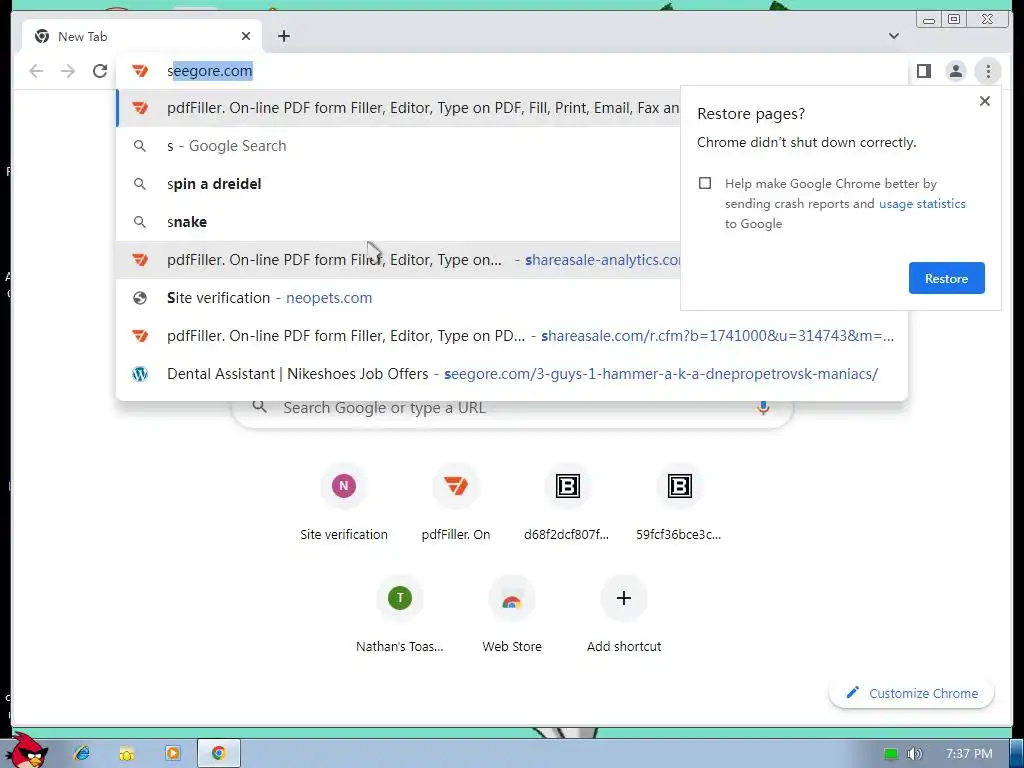Tick the crash reports checkbox
Screen dimensions: 1024x768
(705, 183)
